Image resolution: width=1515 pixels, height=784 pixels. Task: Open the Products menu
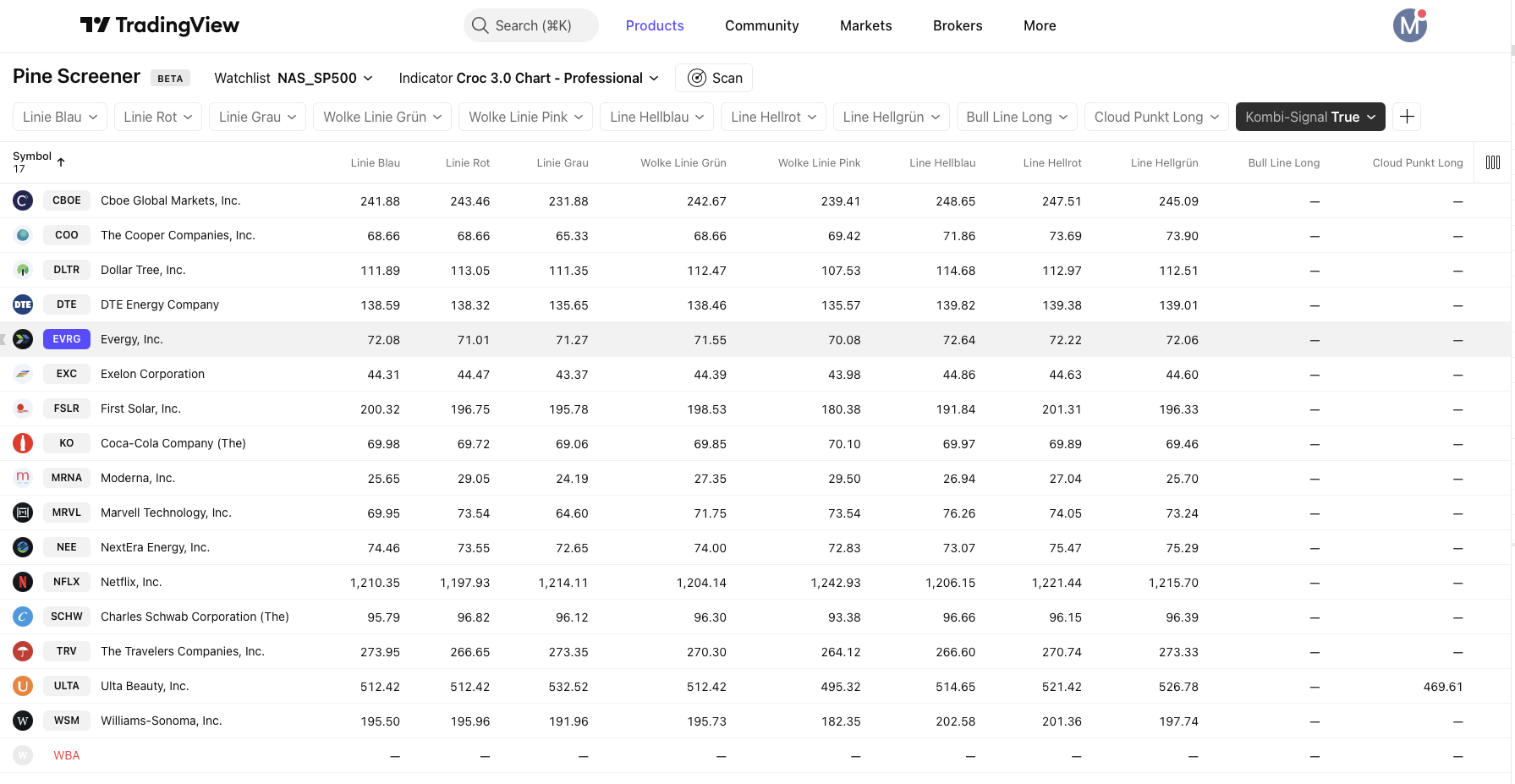coord(654,25)
